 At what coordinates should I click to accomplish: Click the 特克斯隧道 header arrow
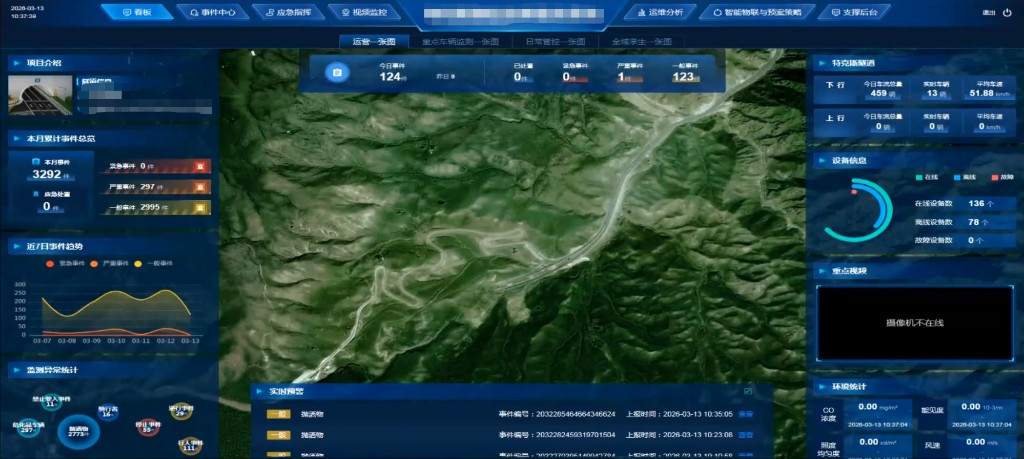pyautogui.click(x=822, y=63)
